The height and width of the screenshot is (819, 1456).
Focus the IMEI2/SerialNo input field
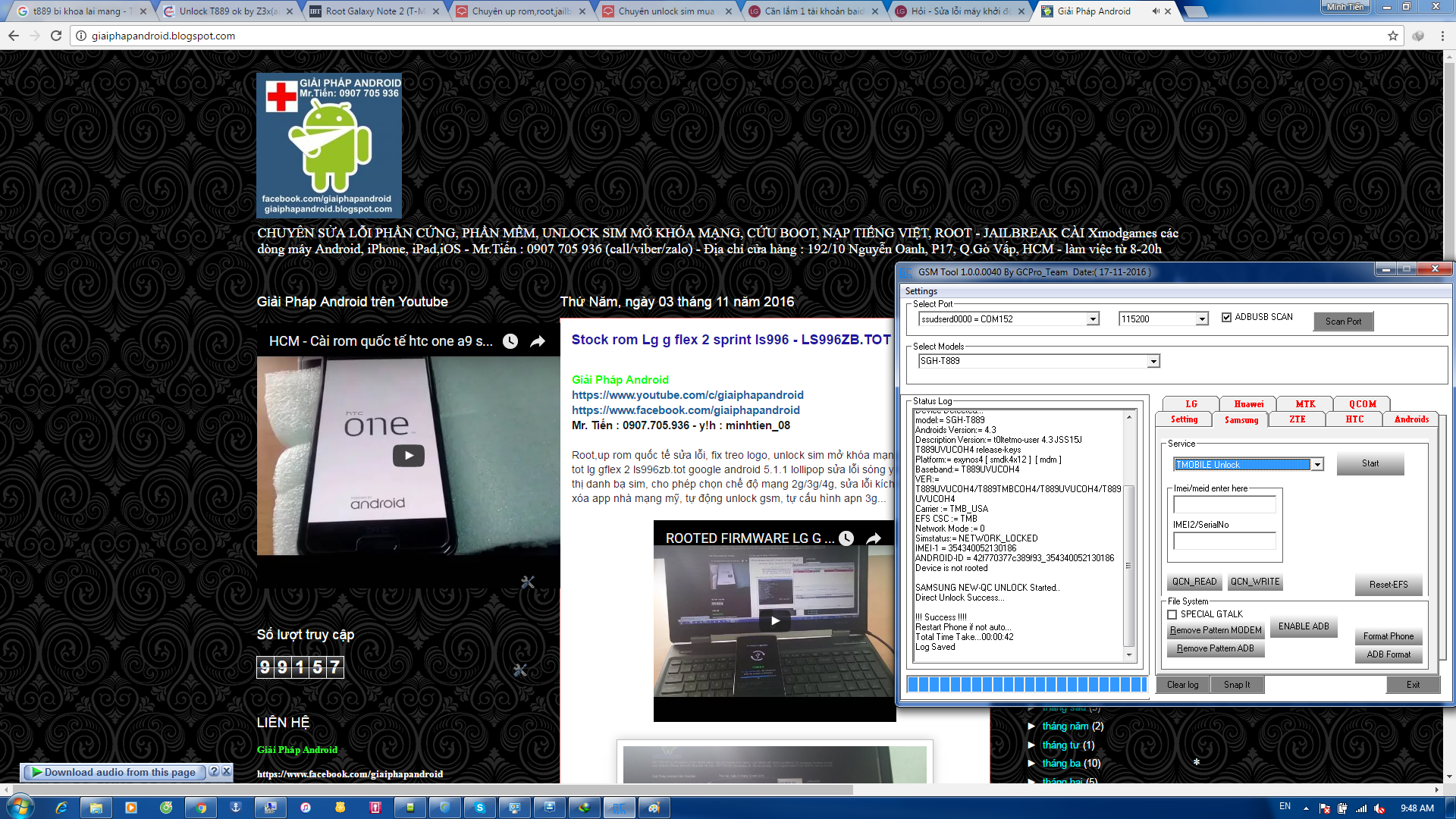(1225, 541)
